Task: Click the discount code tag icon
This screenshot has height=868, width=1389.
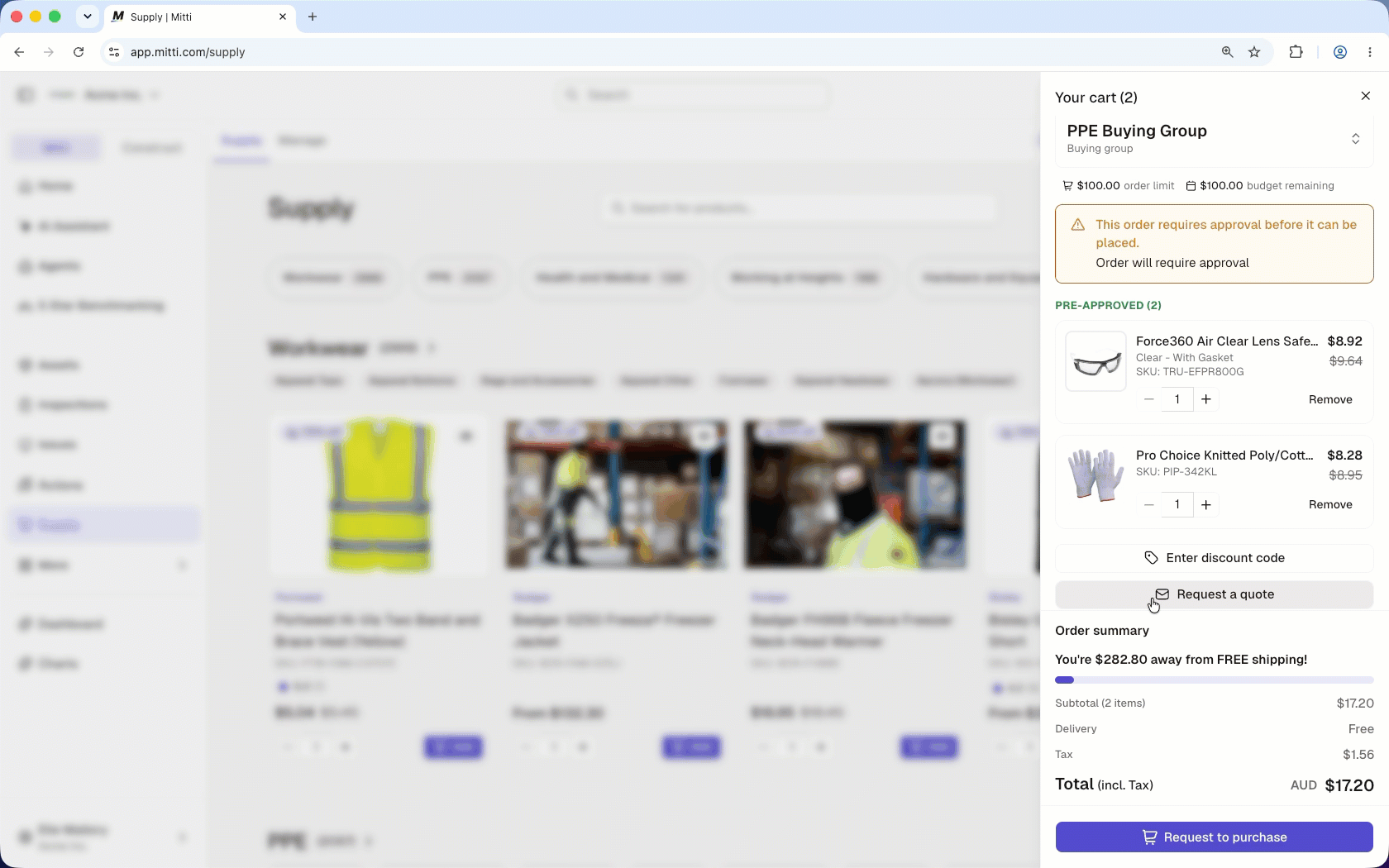Action: [1151, 558]
